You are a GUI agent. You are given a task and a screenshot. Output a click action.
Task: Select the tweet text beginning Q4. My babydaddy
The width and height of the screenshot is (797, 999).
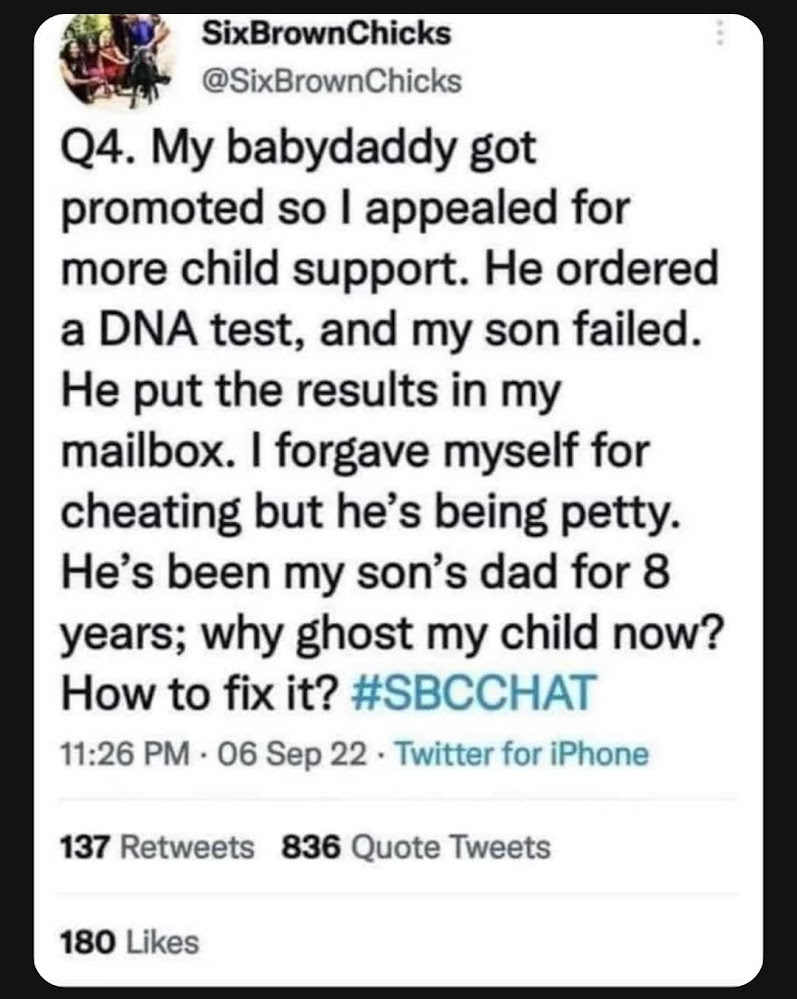click(x=392, y=420)
